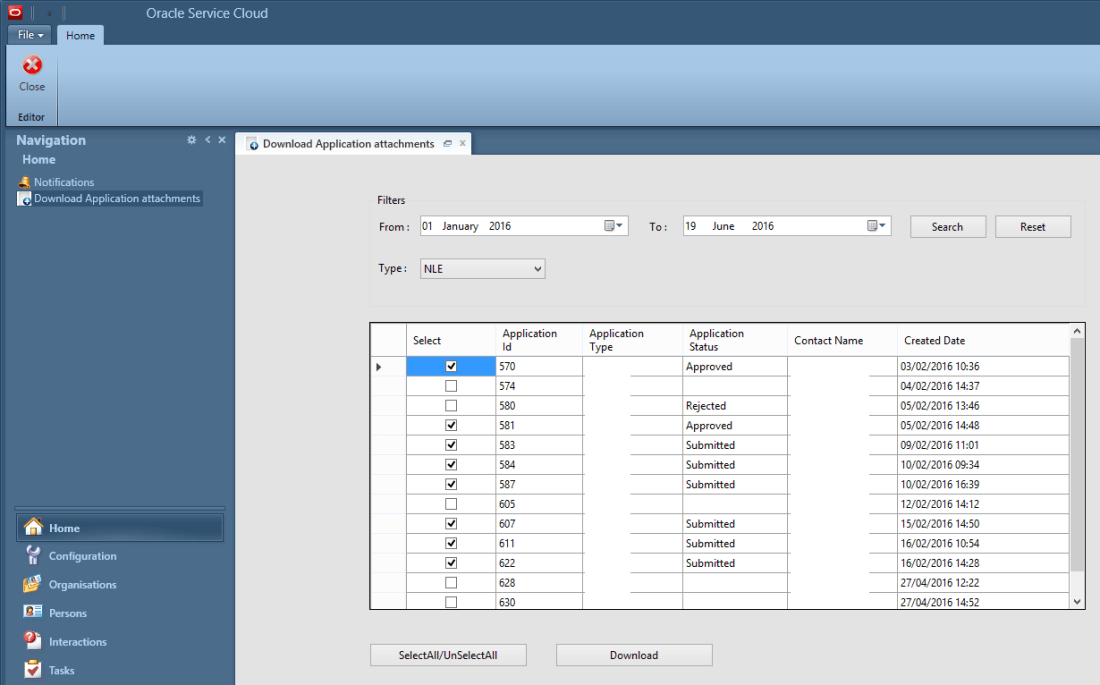Open the To date calendar dropdown

(x=877, y=226)
